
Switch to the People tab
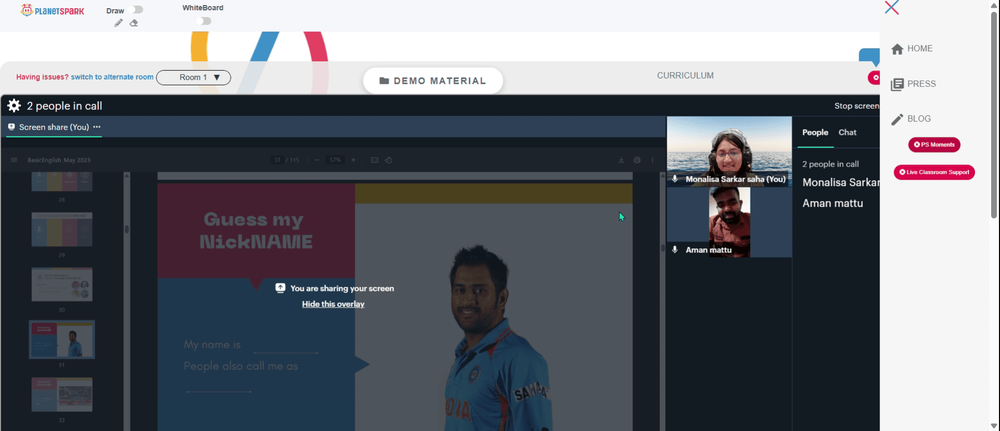[815, 133]
